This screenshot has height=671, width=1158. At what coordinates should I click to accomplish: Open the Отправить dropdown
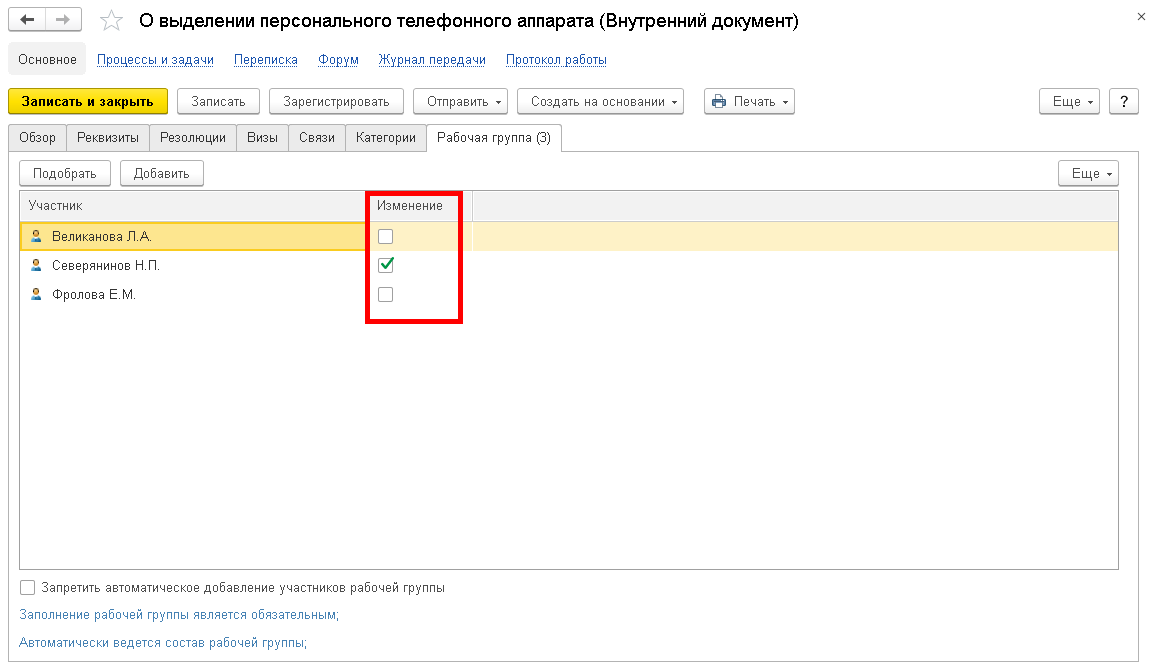pos(460,101)
